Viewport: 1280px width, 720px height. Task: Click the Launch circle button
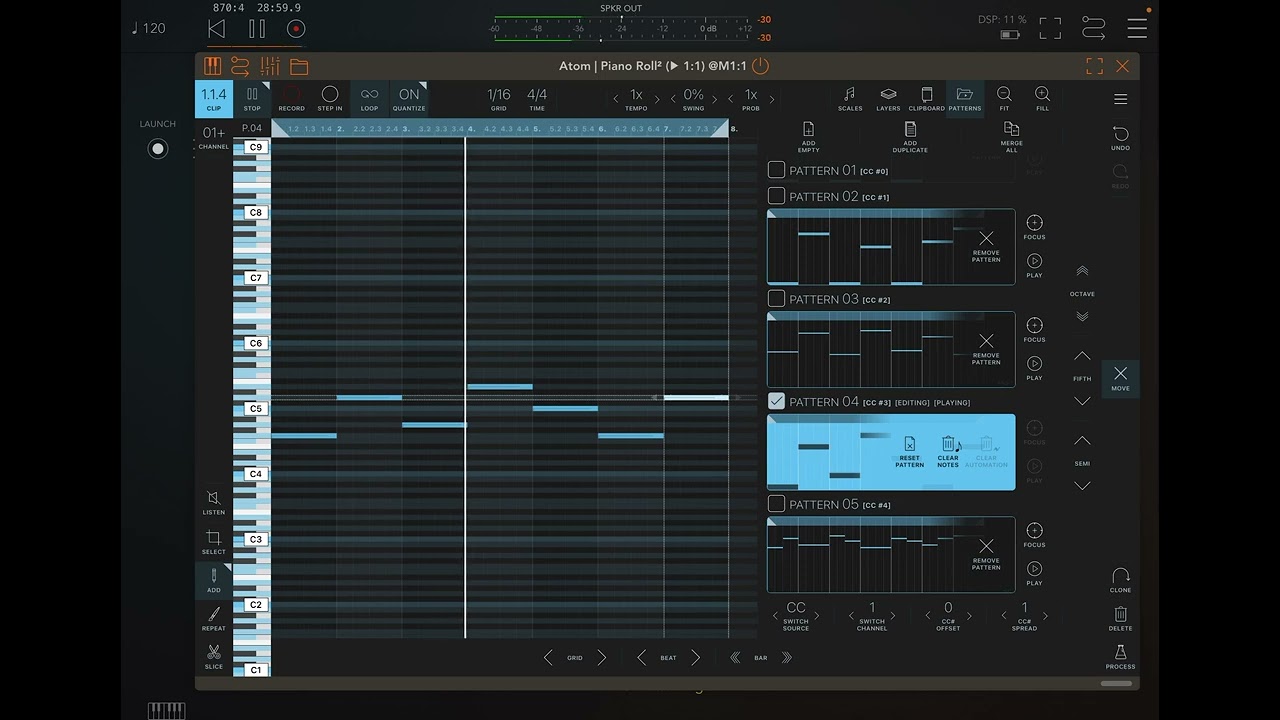pyautogui.click(x=158, y=149)
